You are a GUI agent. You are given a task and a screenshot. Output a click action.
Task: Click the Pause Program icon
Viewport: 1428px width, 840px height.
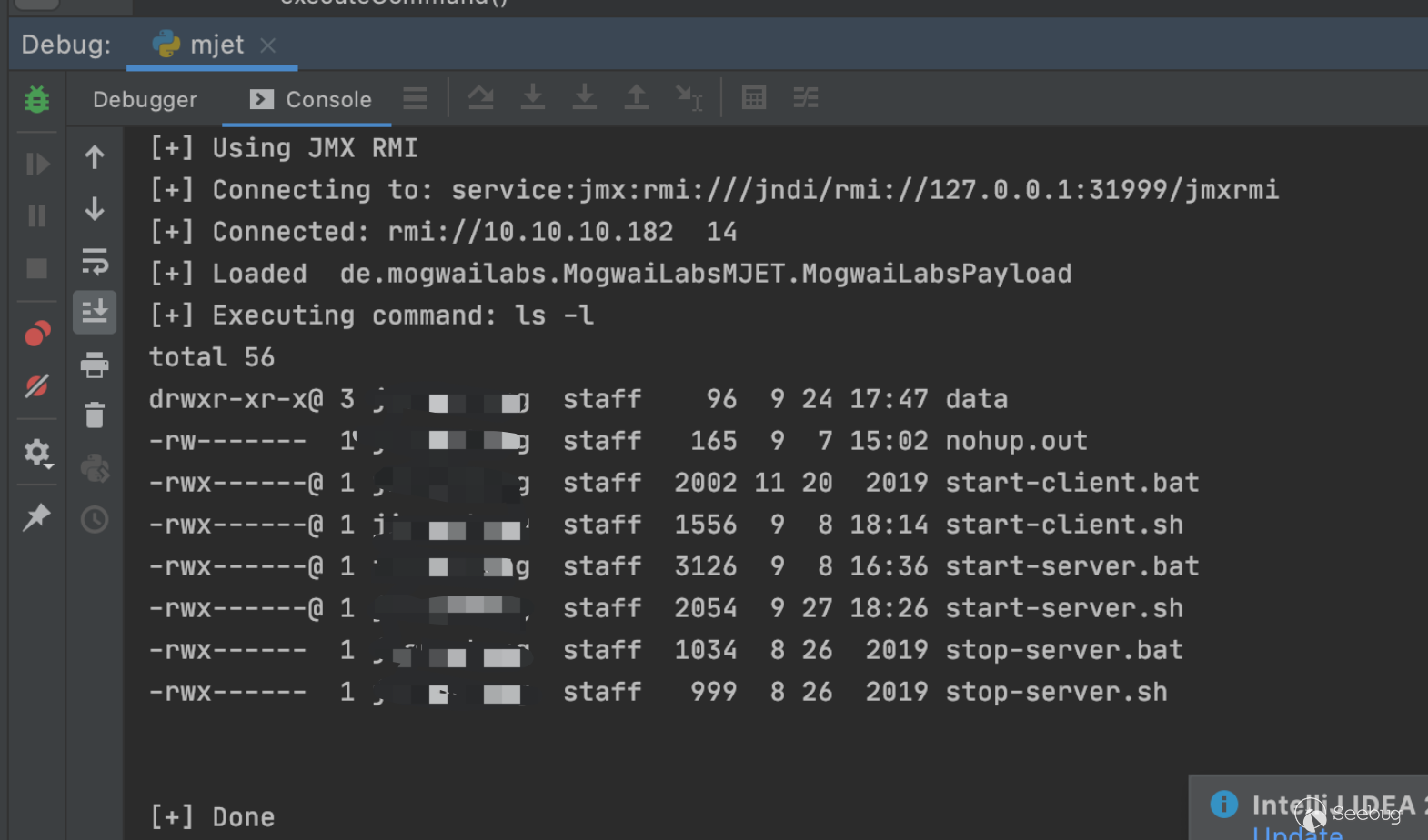pyautogui.click(x=37, y=215)
